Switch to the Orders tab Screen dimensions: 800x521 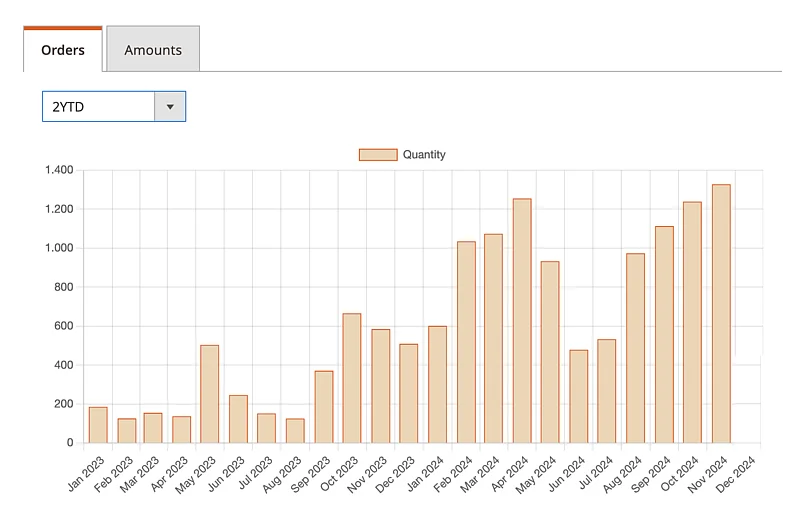[62, 50]
